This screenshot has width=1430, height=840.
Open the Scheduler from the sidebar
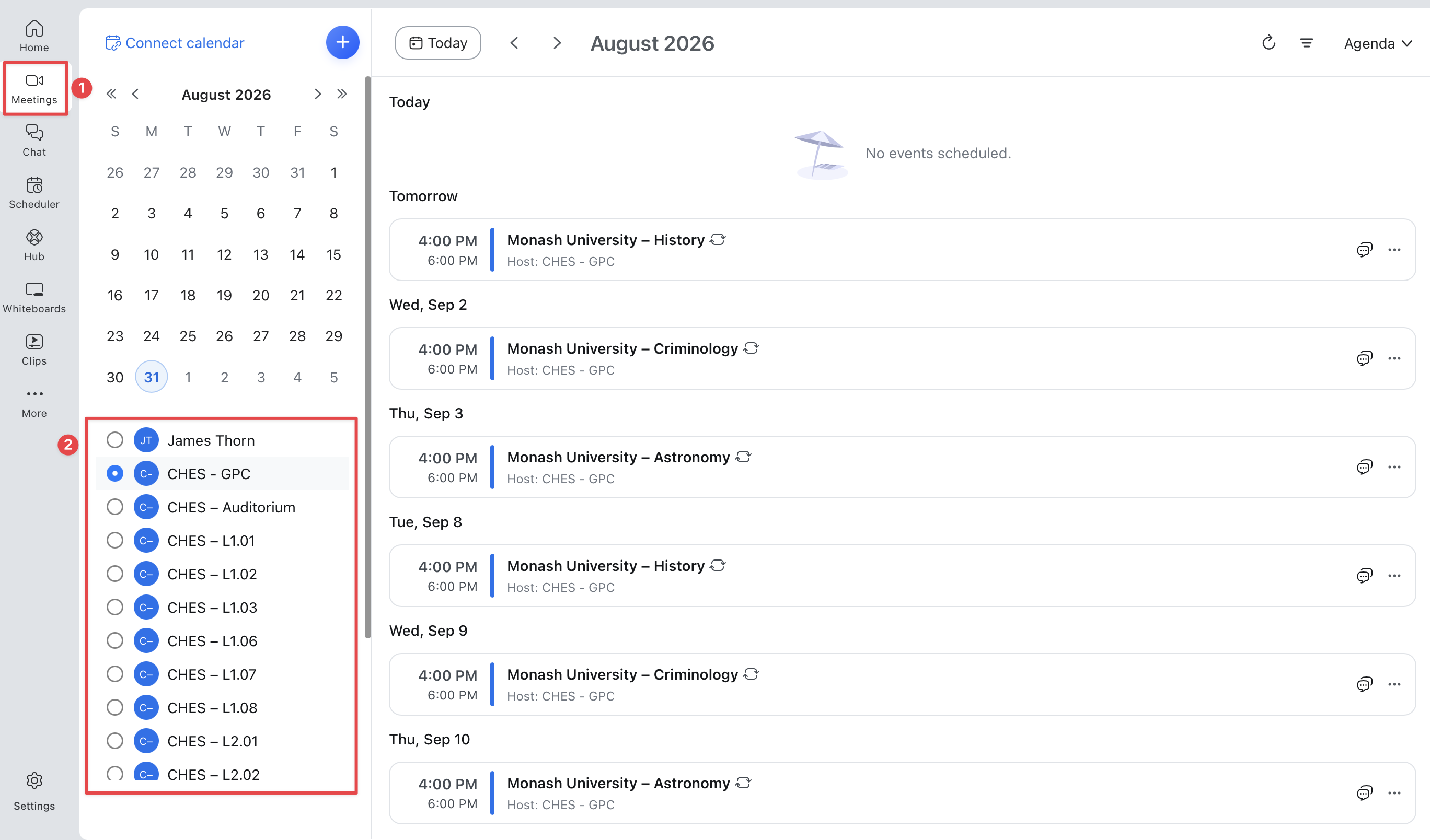34,193
